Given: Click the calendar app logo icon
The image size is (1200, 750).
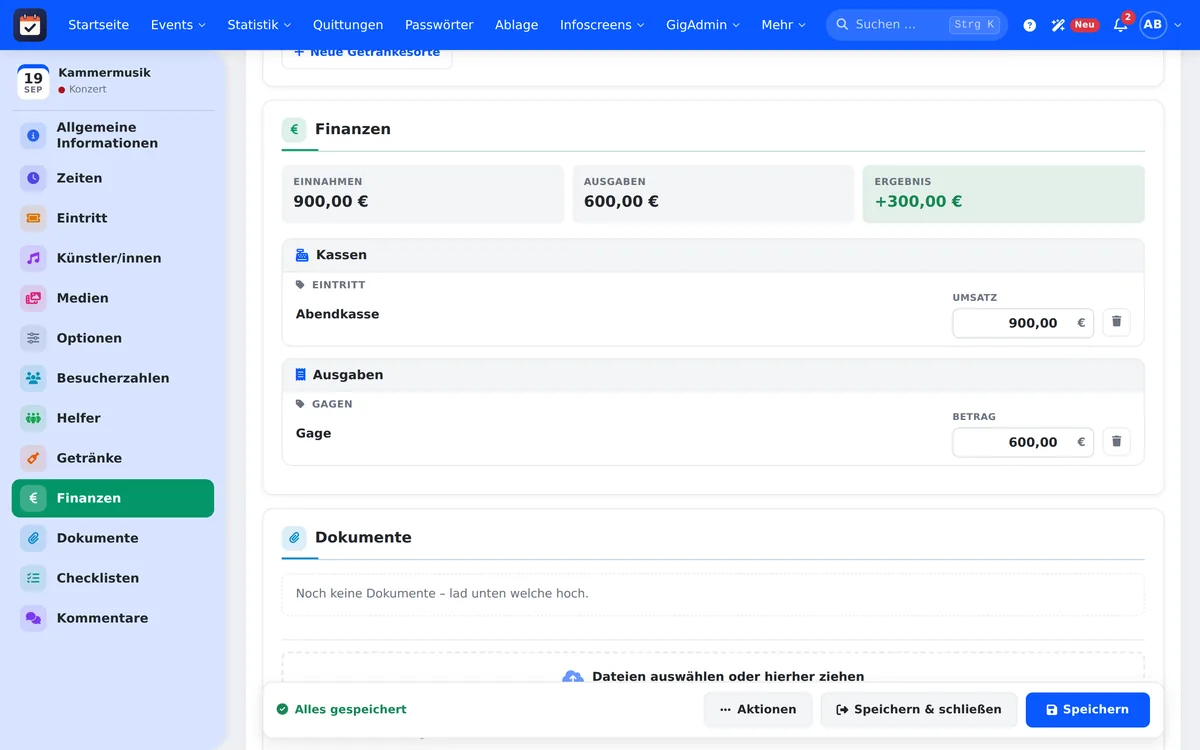Looking at the screenshot, I should pyautogui.click(x=30, y=25).
